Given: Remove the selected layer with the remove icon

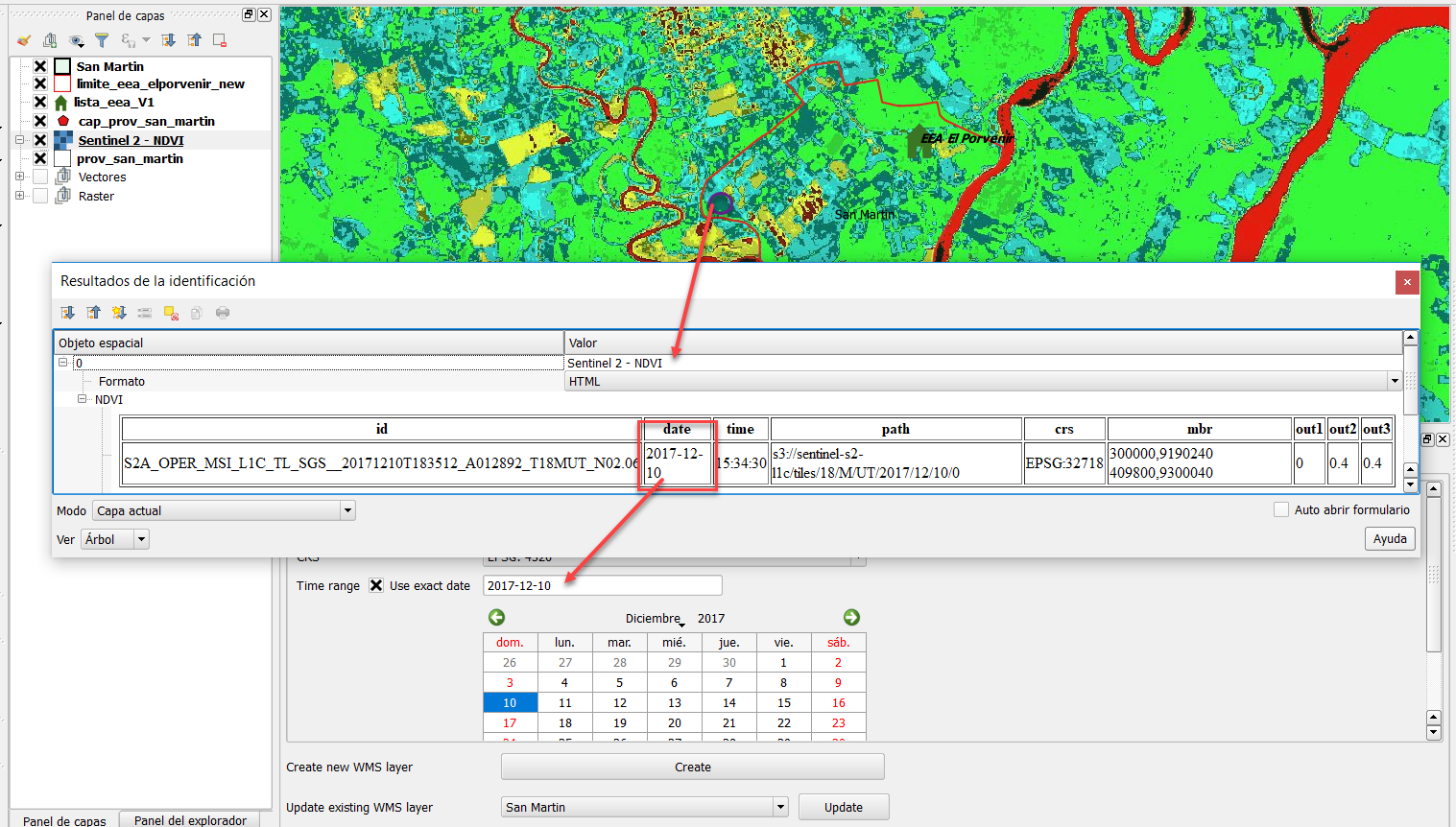Looking at the screenshot, I should tap(220, 40).
